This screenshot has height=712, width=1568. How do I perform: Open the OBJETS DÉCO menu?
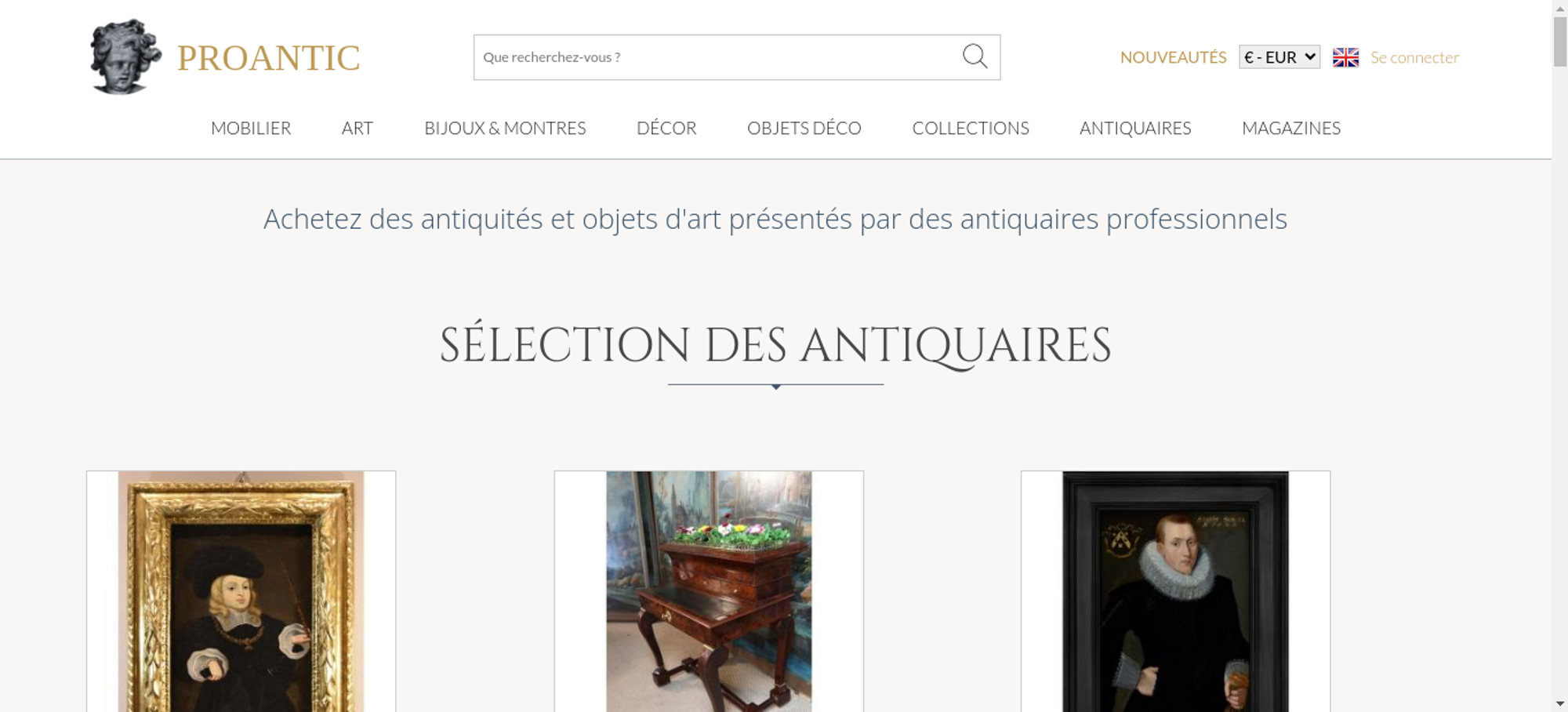pos(804,128)
